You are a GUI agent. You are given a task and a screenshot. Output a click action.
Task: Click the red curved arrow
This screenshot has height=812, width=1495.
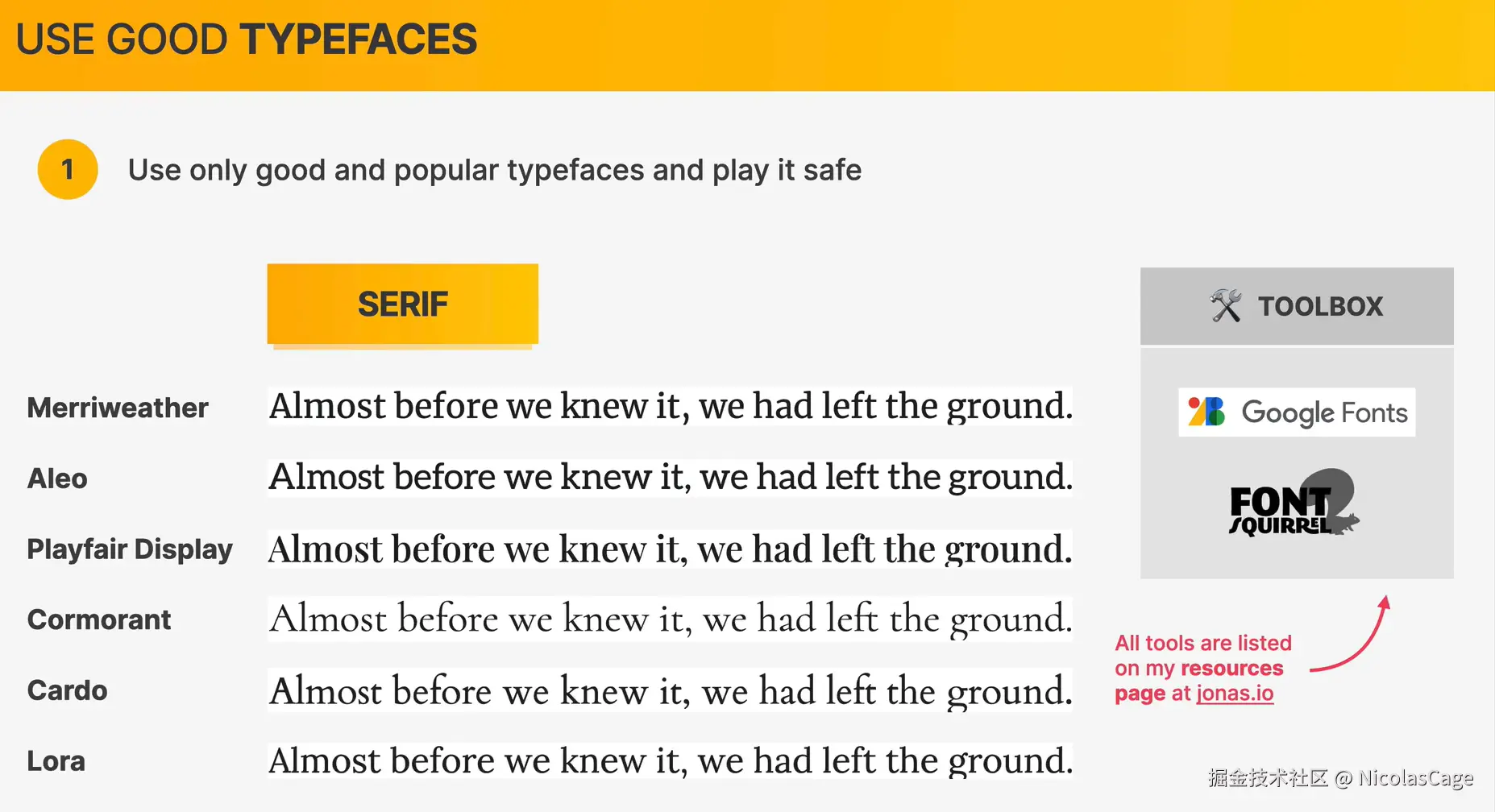1354,640
